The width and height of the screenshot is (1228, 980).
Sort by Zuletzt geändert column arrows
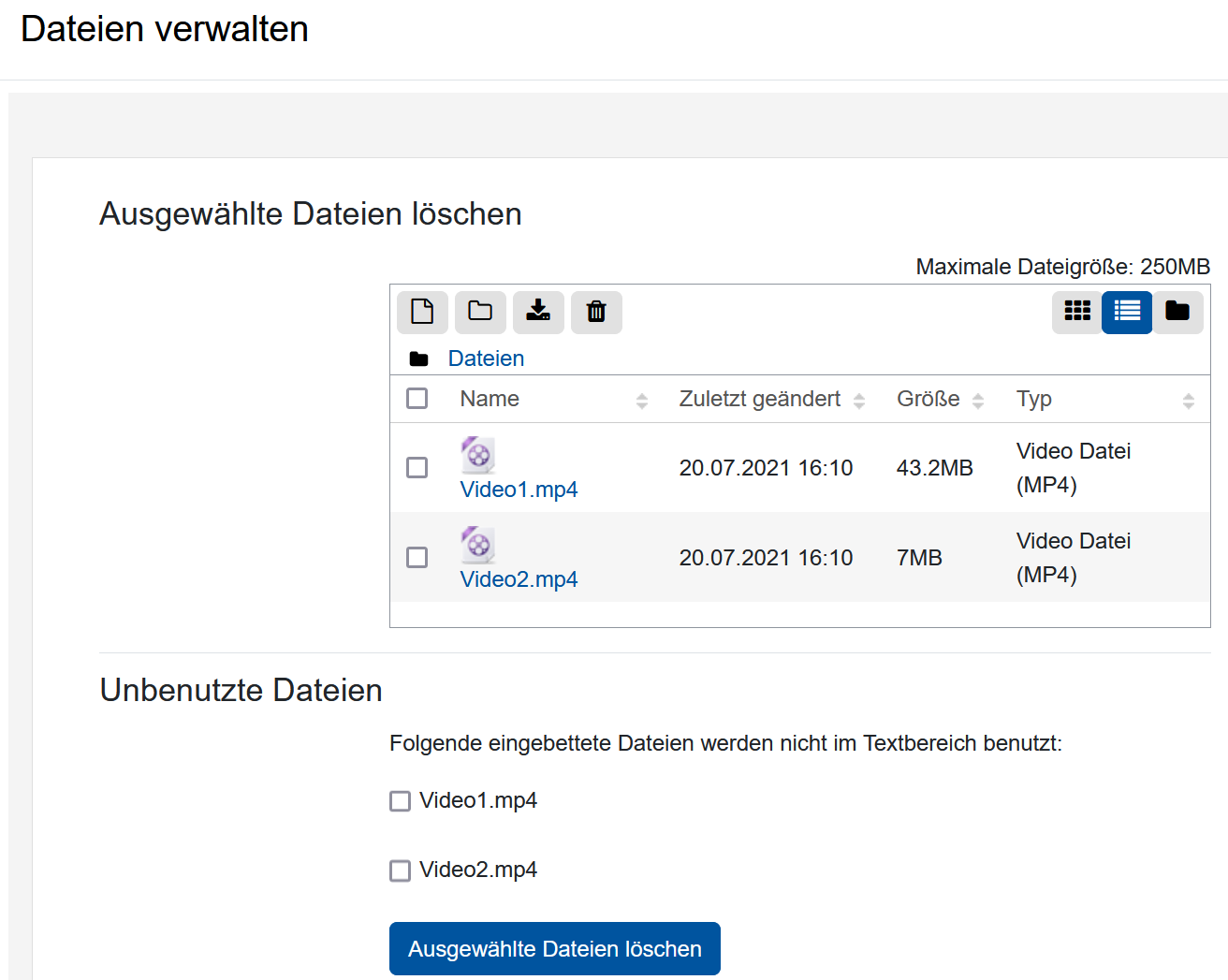pos(859,401)
